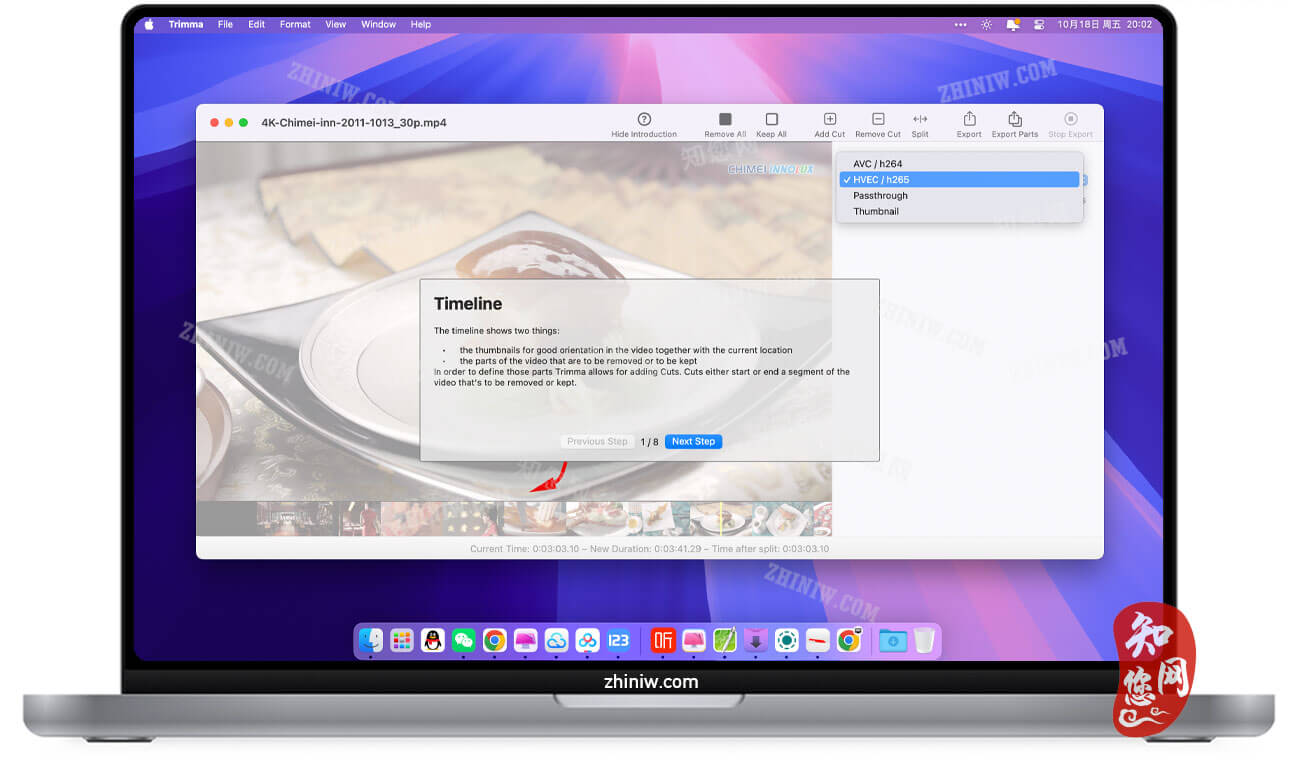
Task: Open the 123 app icon in the Dock
Action: [619, 640]
